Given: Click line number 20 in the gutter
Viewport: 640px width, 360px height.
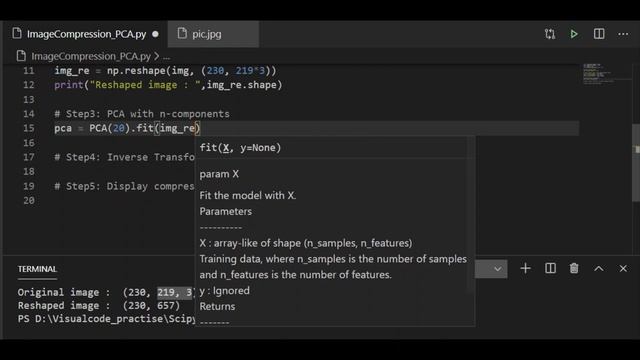Looking at the screenshot, I should pos(29,200).
